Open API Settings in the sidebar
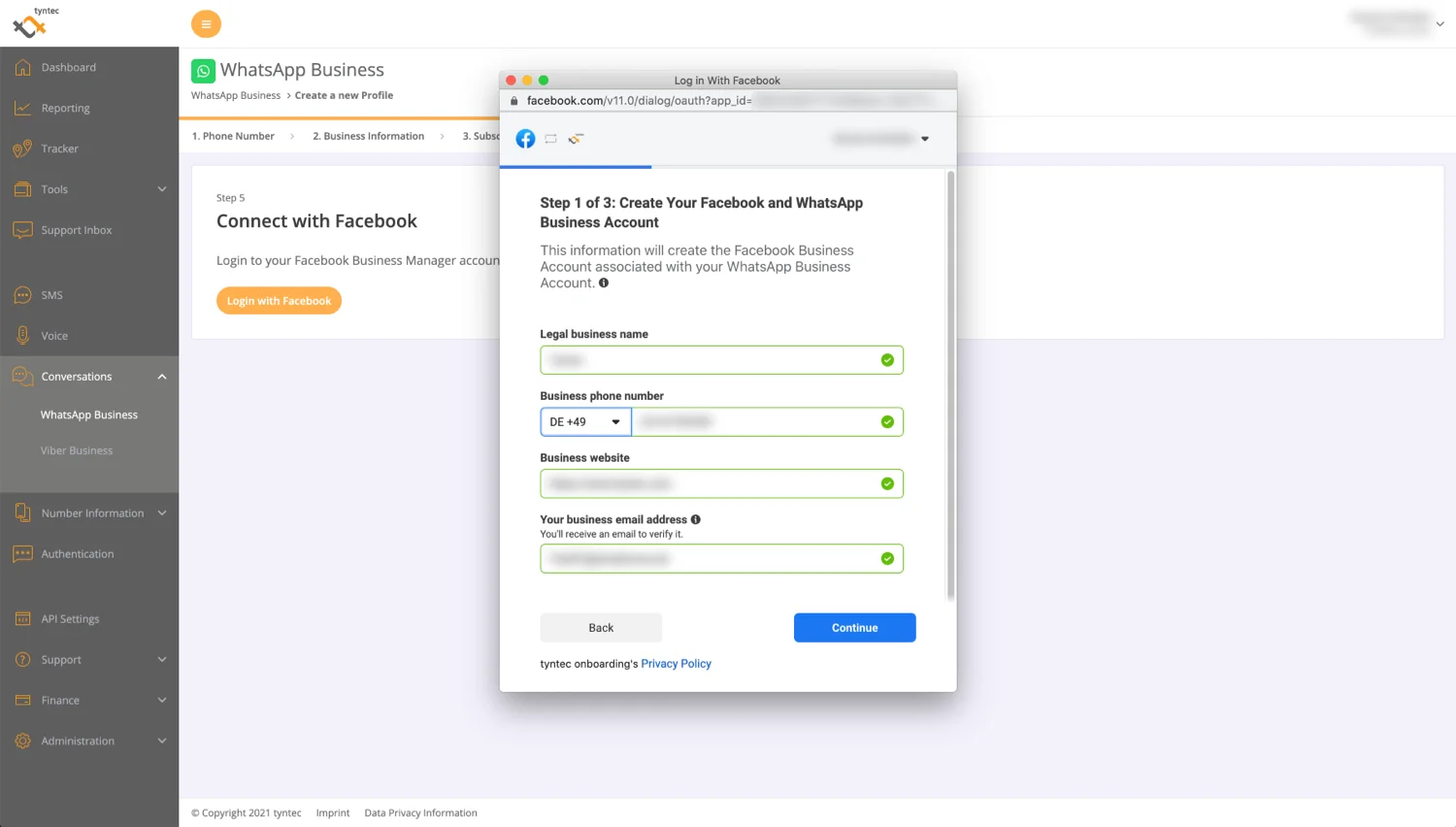Screen dimensions: 1456x827 (70, 619)
